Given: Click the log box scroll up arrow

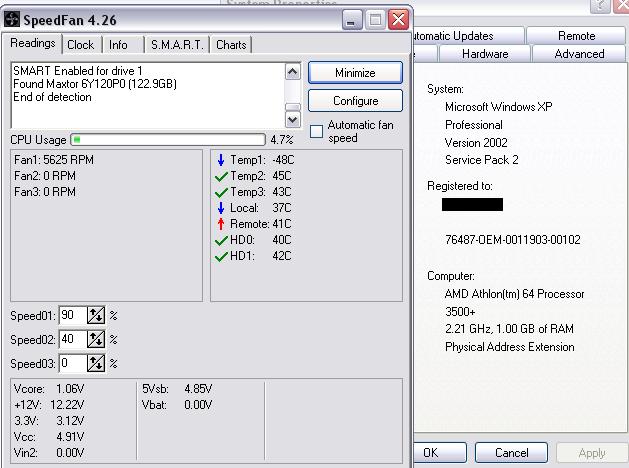Looking at the screenshot, I should click(293, 72).
